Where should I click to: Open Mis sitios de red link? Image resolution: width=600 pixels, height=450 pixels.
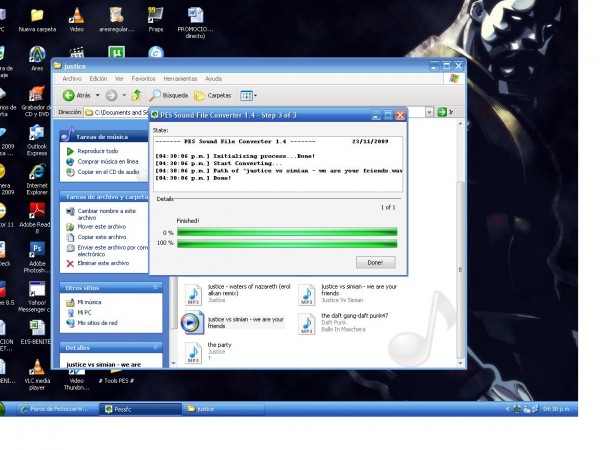click(98, 323)
